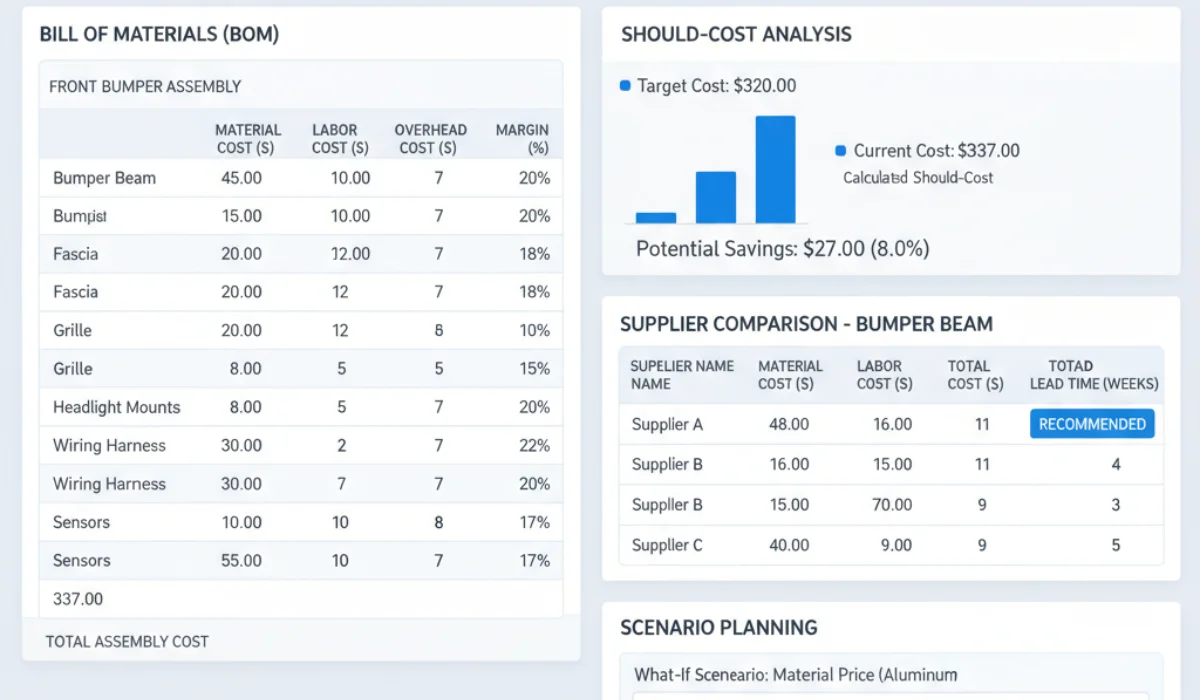Click the 15% Grille margin cell
The width and height of the screenshot is (1200, 700).
coord(535,369)
